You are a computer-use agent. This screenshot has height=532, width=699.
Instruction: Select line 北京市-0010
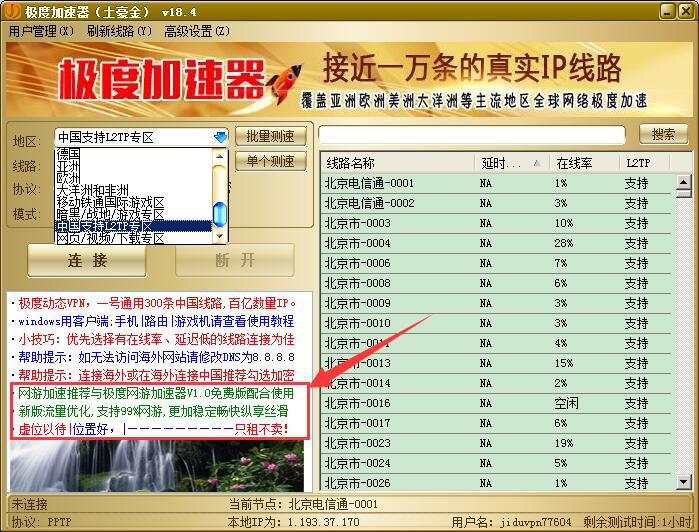[496, 323]
